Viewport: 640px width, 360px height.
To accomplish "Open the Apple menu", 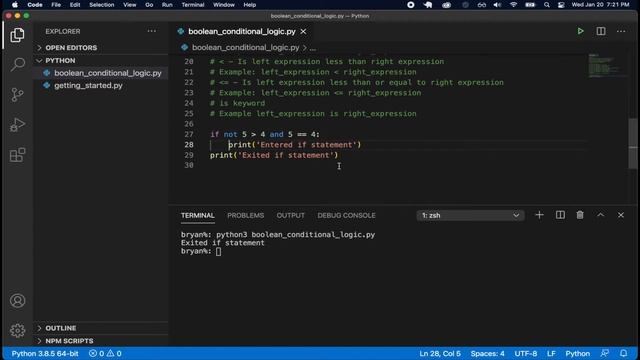I will click(x=15, y=5).
